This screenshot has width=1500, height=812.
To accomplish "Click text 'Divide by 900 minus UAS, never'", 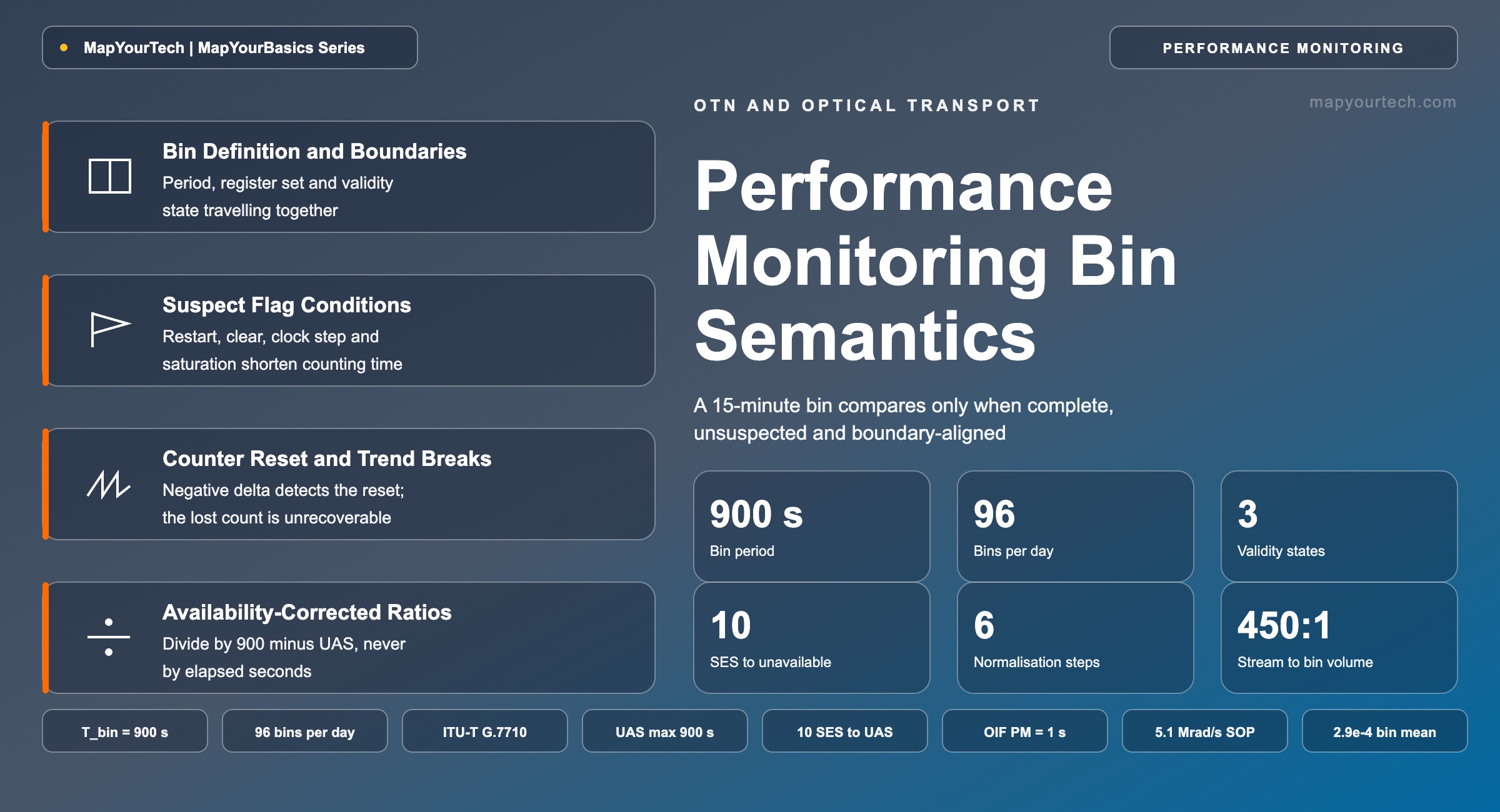I will 284,644.
